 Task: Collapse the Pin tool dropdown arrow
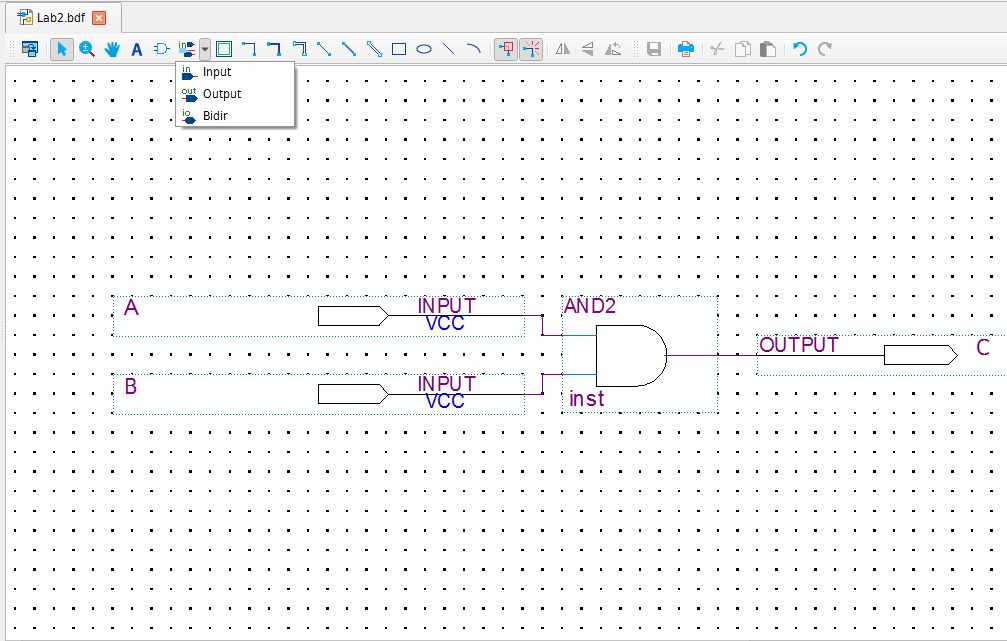pos(204,49)
